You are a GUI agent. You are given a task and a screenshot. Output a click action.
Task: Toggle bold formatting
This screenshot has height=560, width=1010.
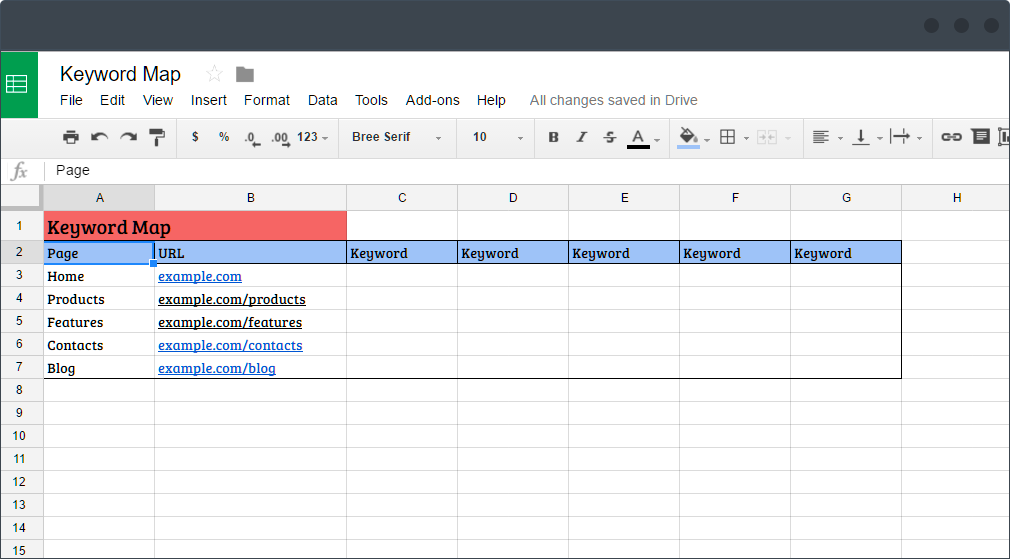pos(553,137)
